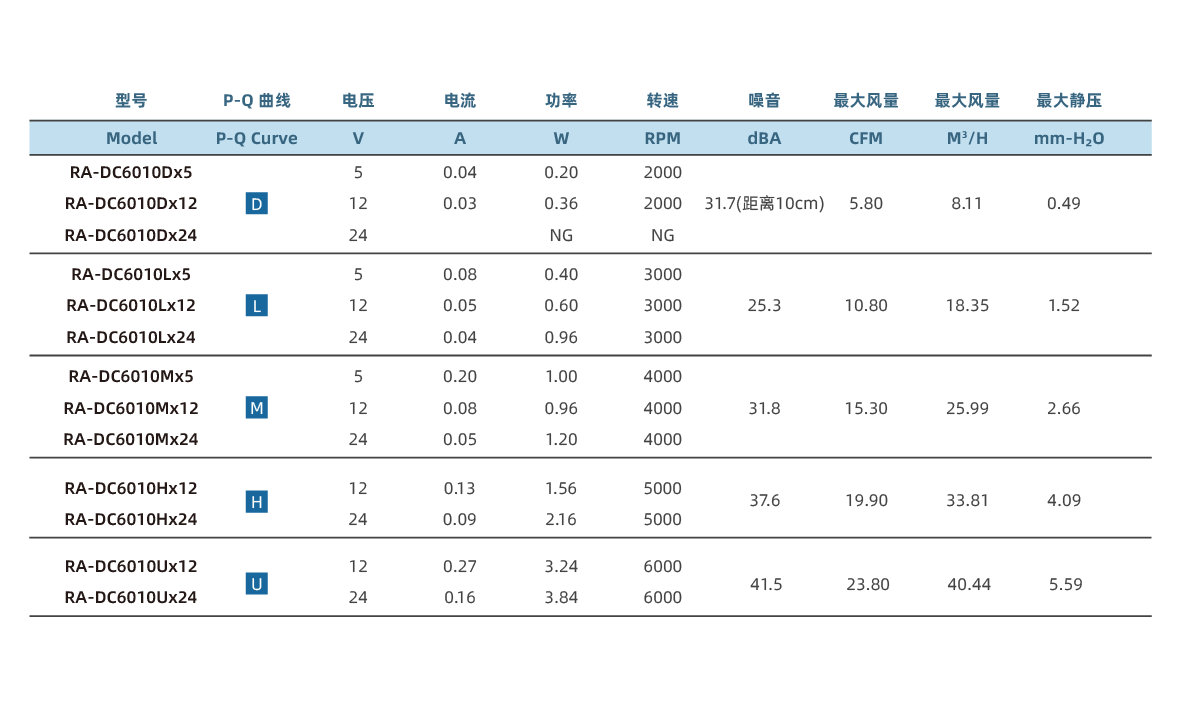Screen dimensions: 1182x709
Task: Click power value 1.56
Action: [x=561, y=488]
